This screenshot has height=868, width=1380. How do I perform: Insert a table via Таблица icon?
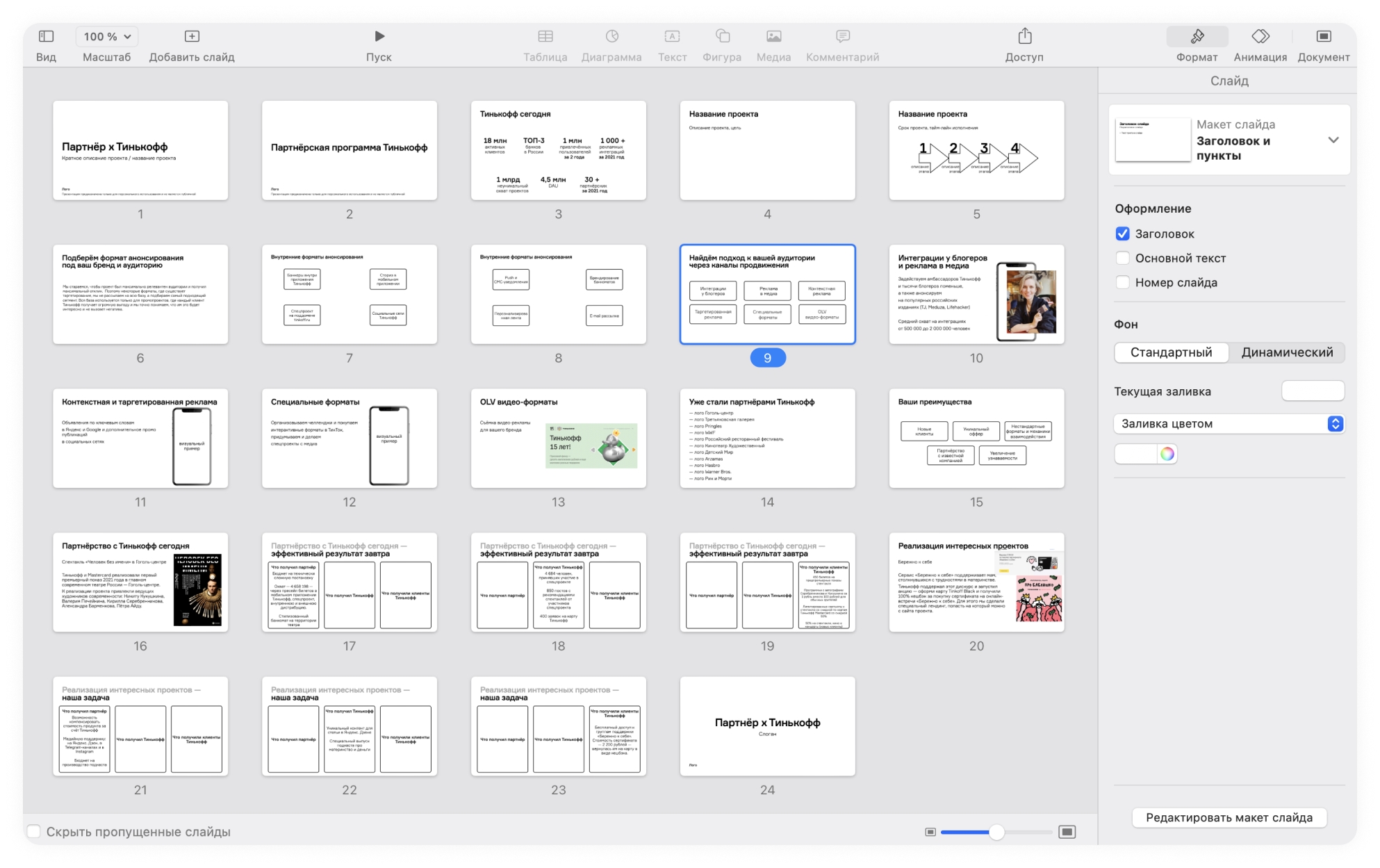pyautogui.click(x=545, y=36)
